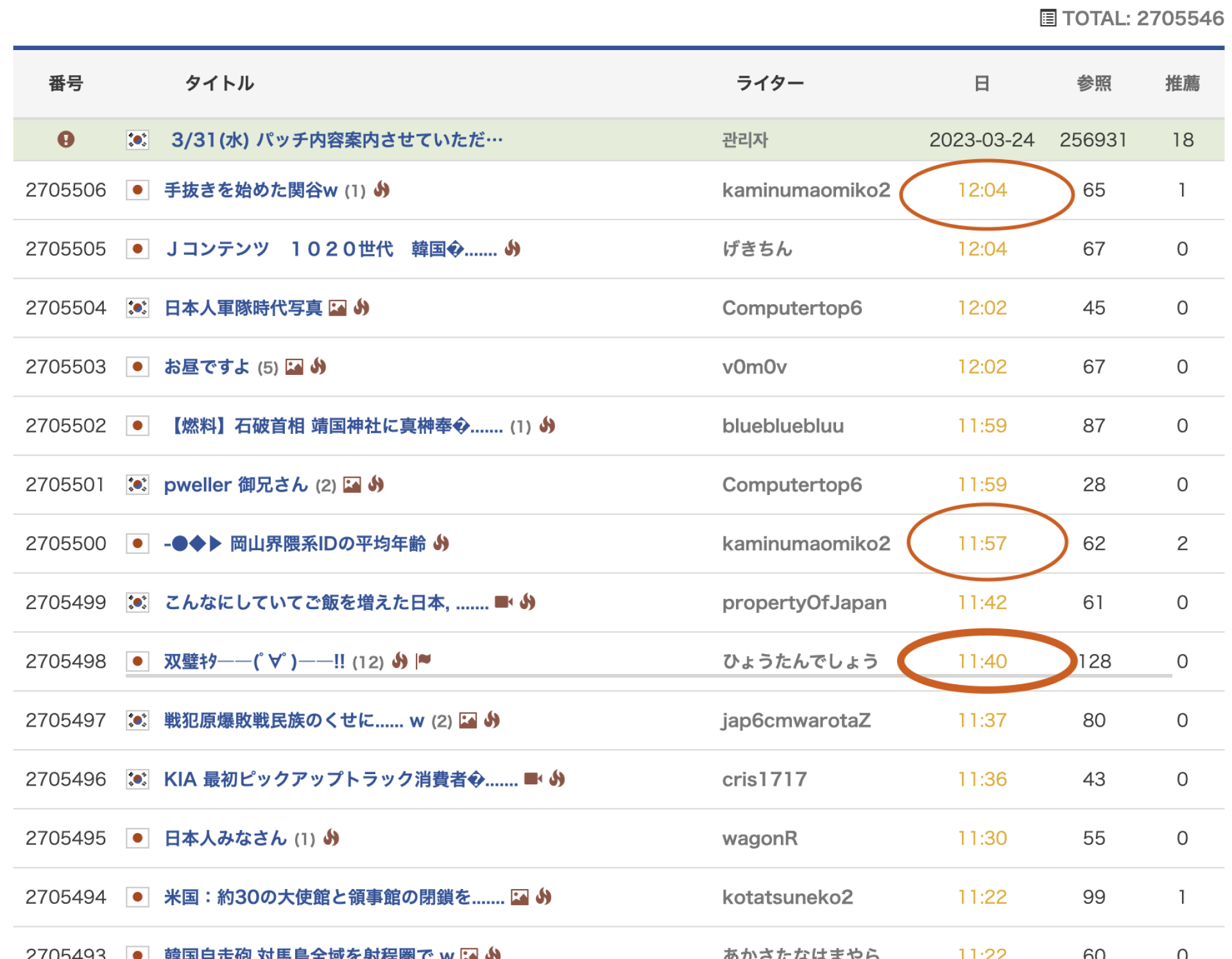Click the 参照 column header
The image size is (1232, 959).
[x=1093, y=83]
